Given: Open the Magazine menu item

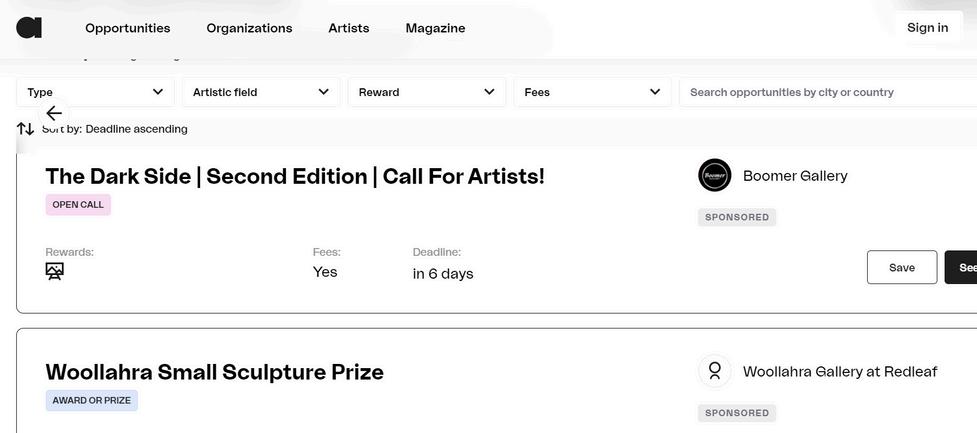Looking at the screenshot, I should [435, 28].
